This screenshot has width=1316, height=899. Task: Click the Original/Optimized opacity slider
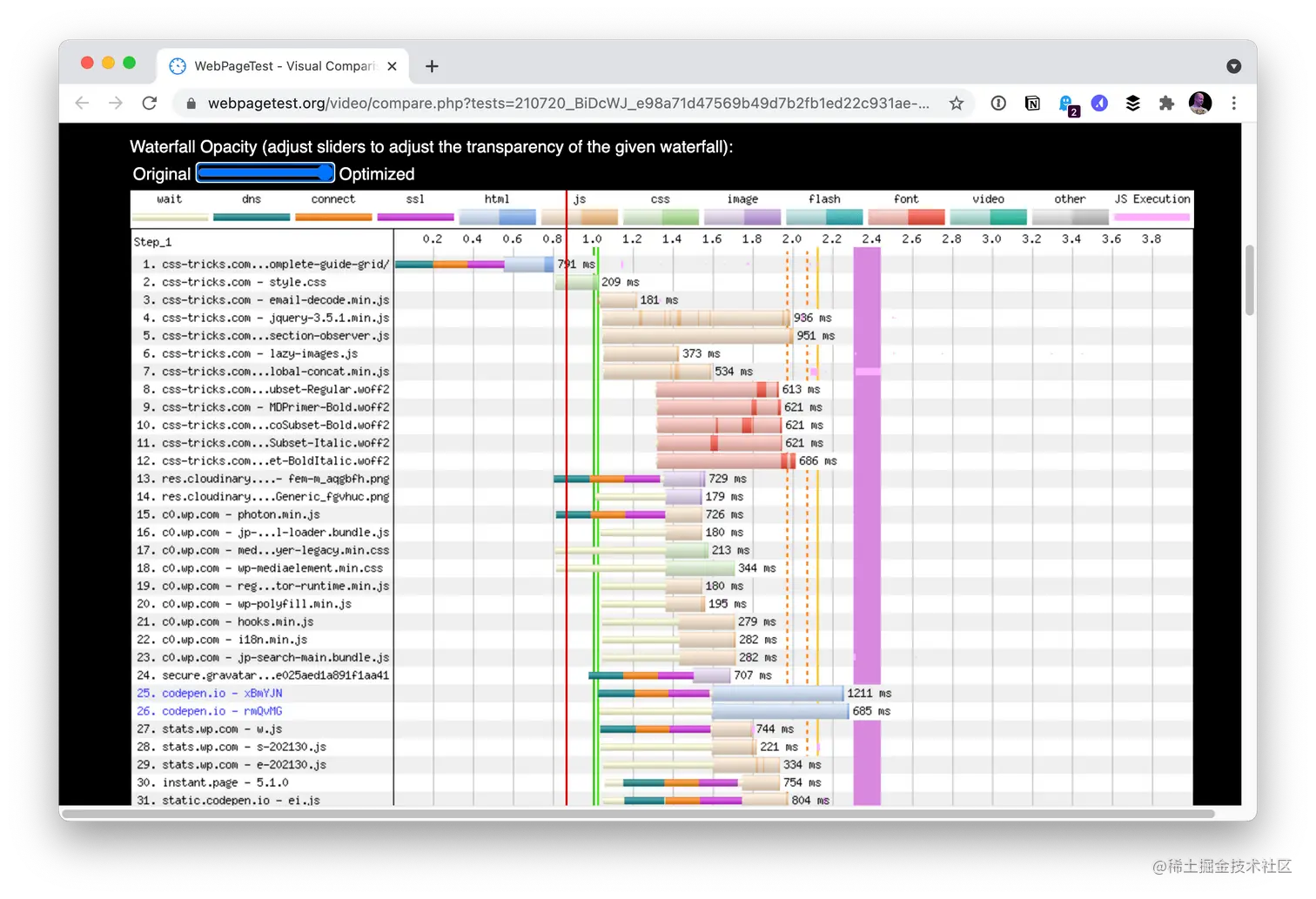click(x=265, y=173)
